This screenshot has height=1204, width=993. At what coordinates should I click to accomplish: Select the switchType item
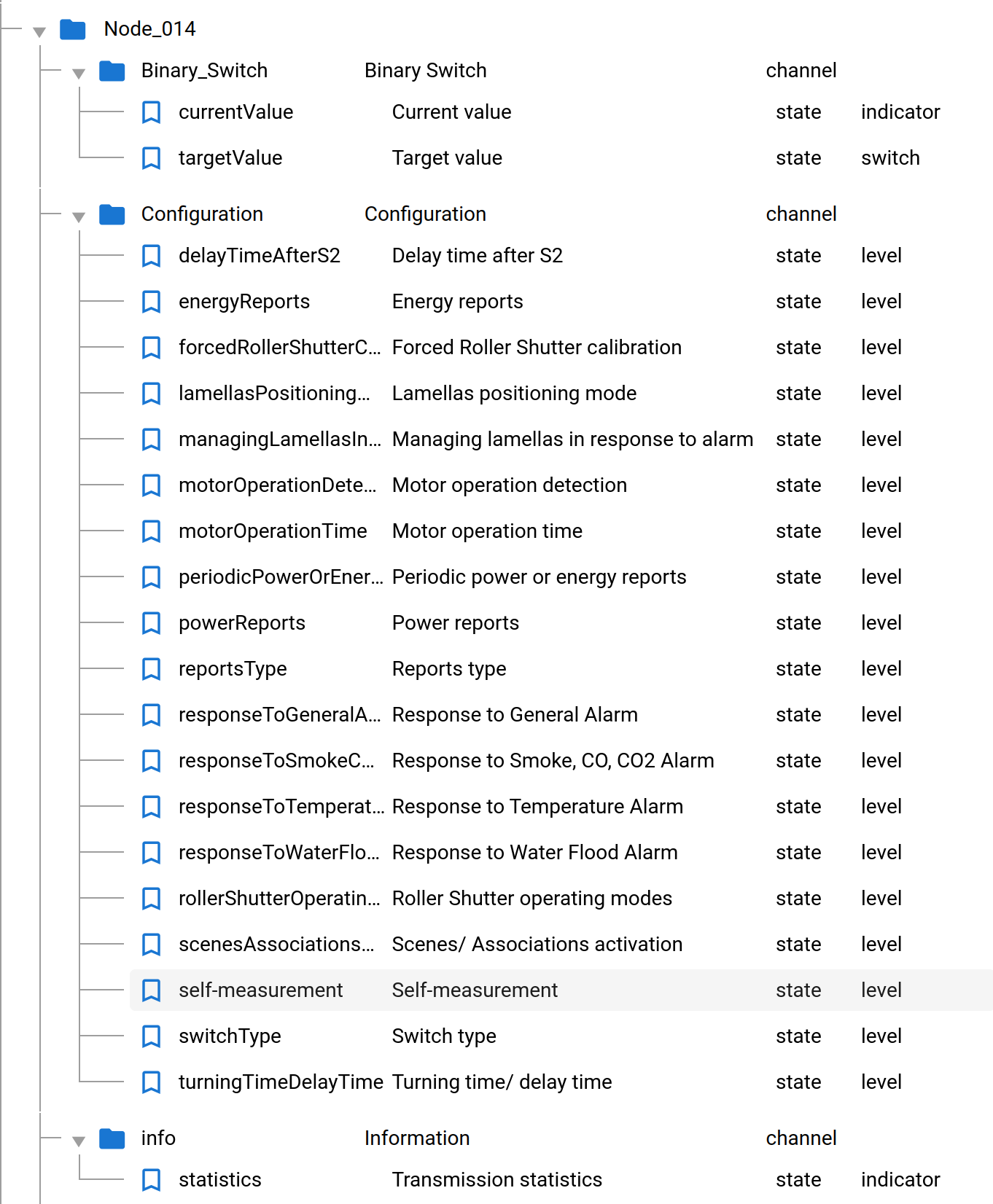click(x=230, y=1036)
